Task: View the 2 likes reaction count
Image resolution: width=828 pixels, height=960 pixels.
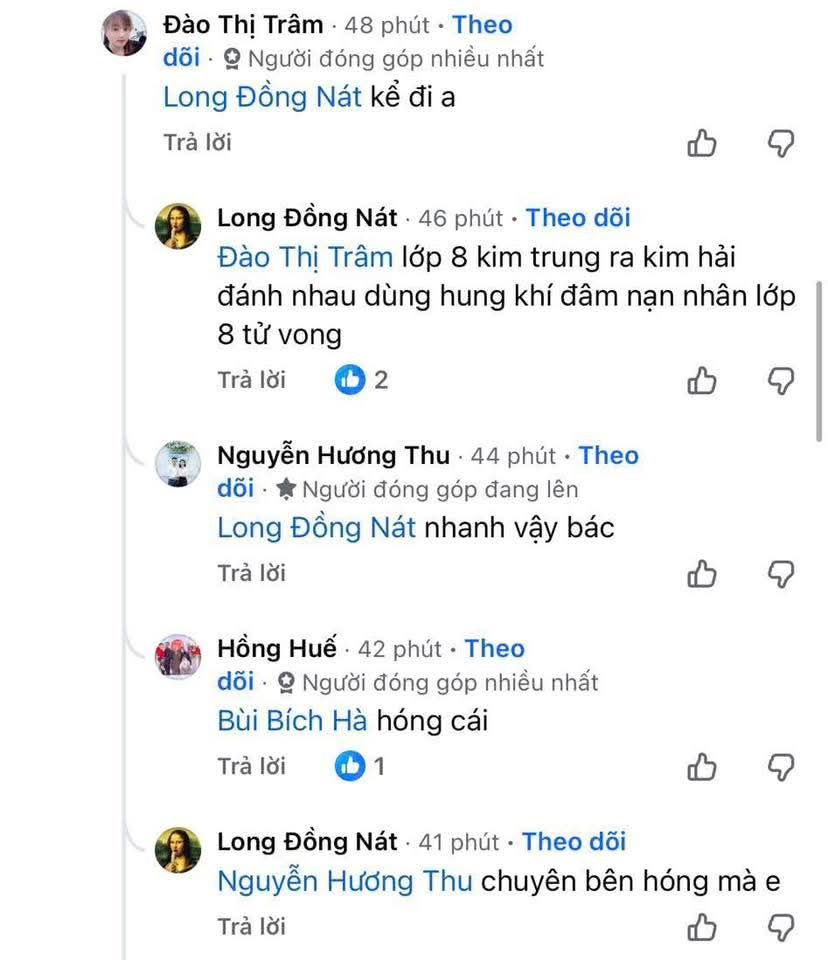Action: (362, 380)
